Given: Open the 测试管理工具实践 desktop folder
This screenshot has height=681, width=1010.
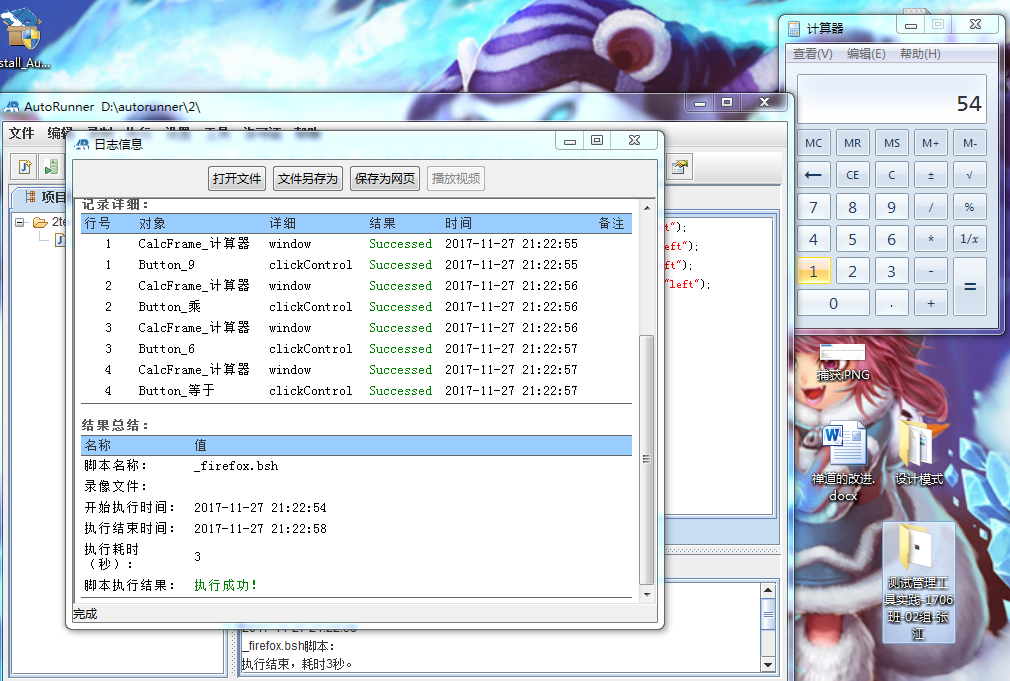Looking at the screenshot, I should pos(918,582).
